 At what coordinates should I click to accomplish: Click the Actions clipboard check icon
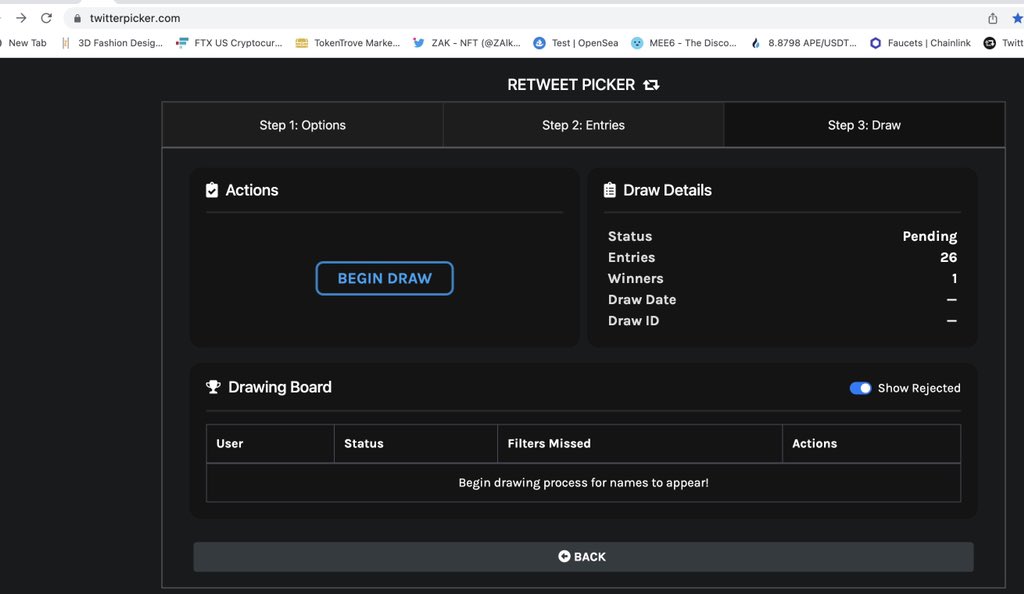coord(212,190)
